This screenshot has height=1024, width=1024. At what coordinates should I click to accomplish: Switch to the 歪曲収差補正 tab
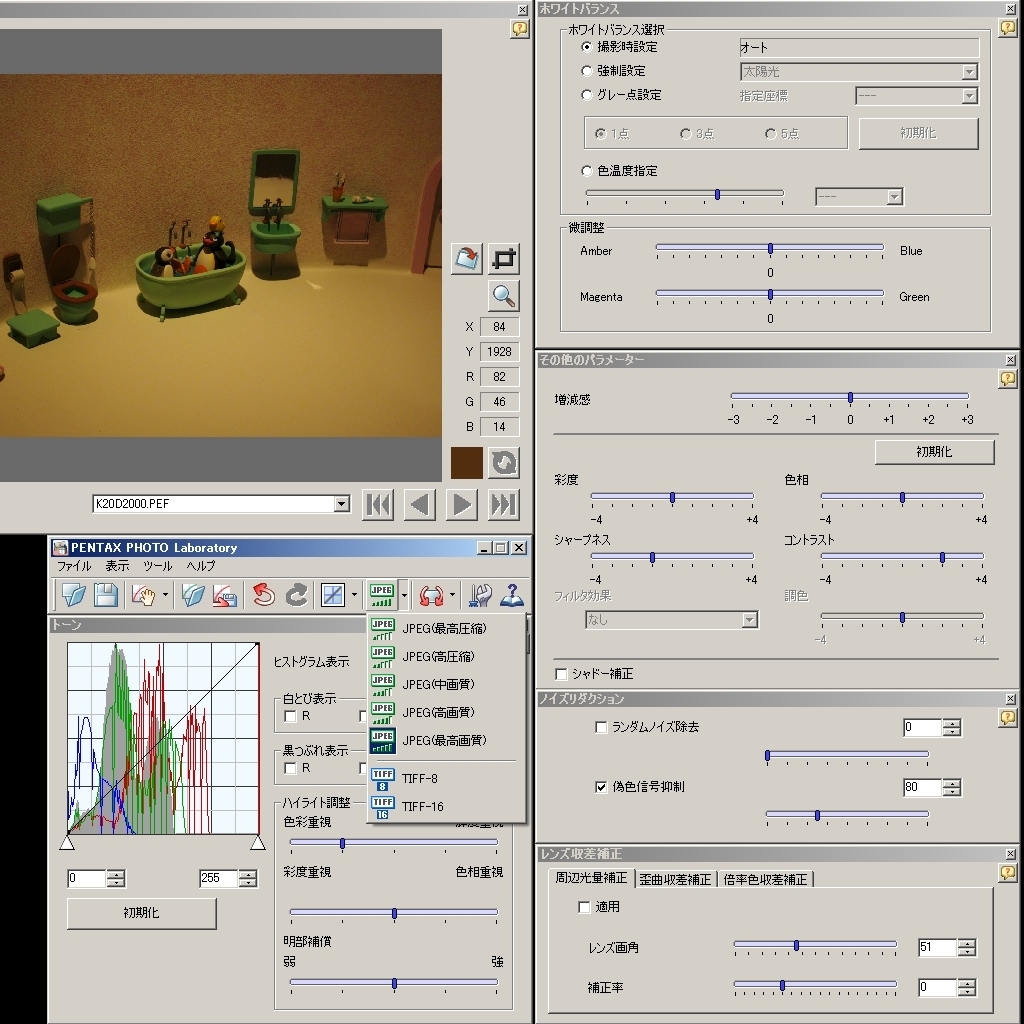coord(675,879)
